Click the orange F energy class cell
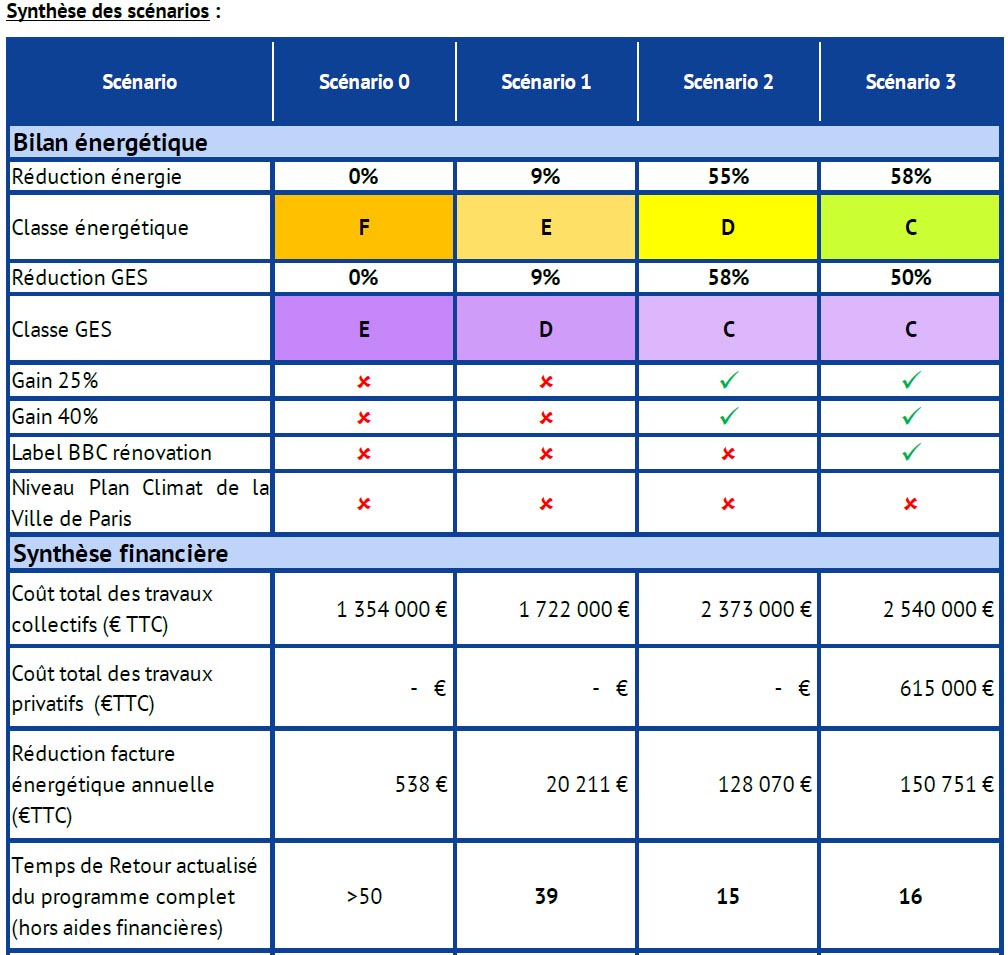 point(364,228)
